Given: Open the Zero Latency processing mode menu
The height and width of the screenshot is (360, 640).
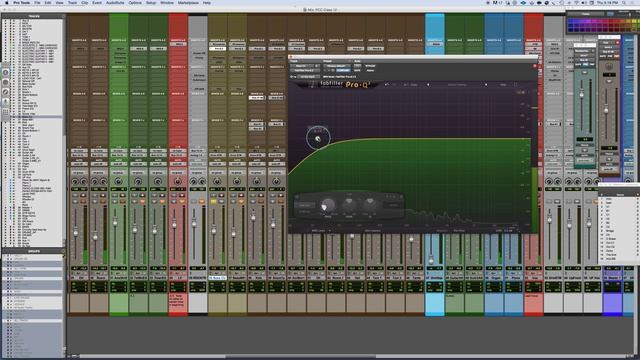Looking at the screenshot, I should point(372,231).
